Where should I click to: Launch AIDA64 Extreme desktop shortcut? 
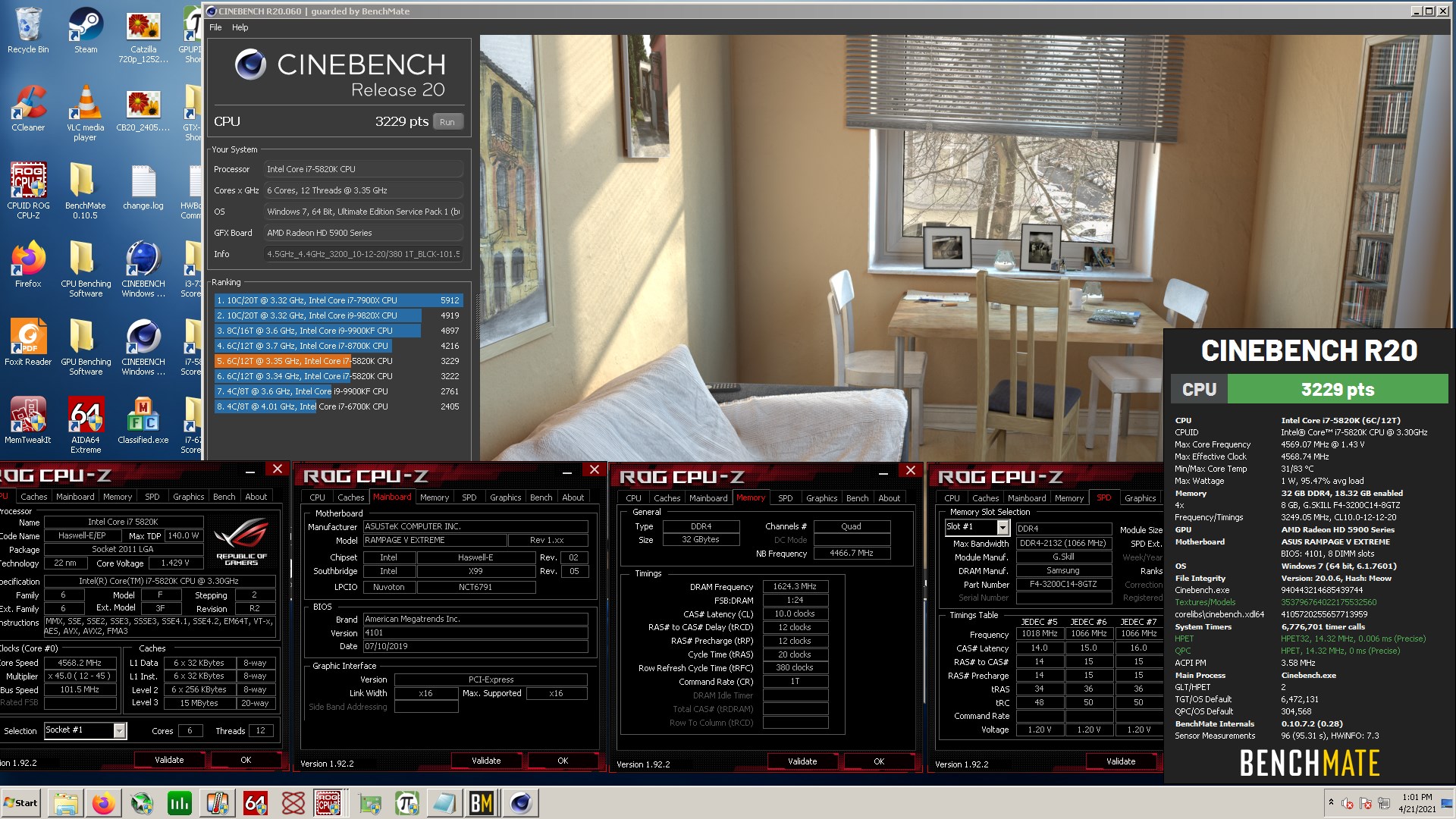pyautogui.click(x=86, y=425)
